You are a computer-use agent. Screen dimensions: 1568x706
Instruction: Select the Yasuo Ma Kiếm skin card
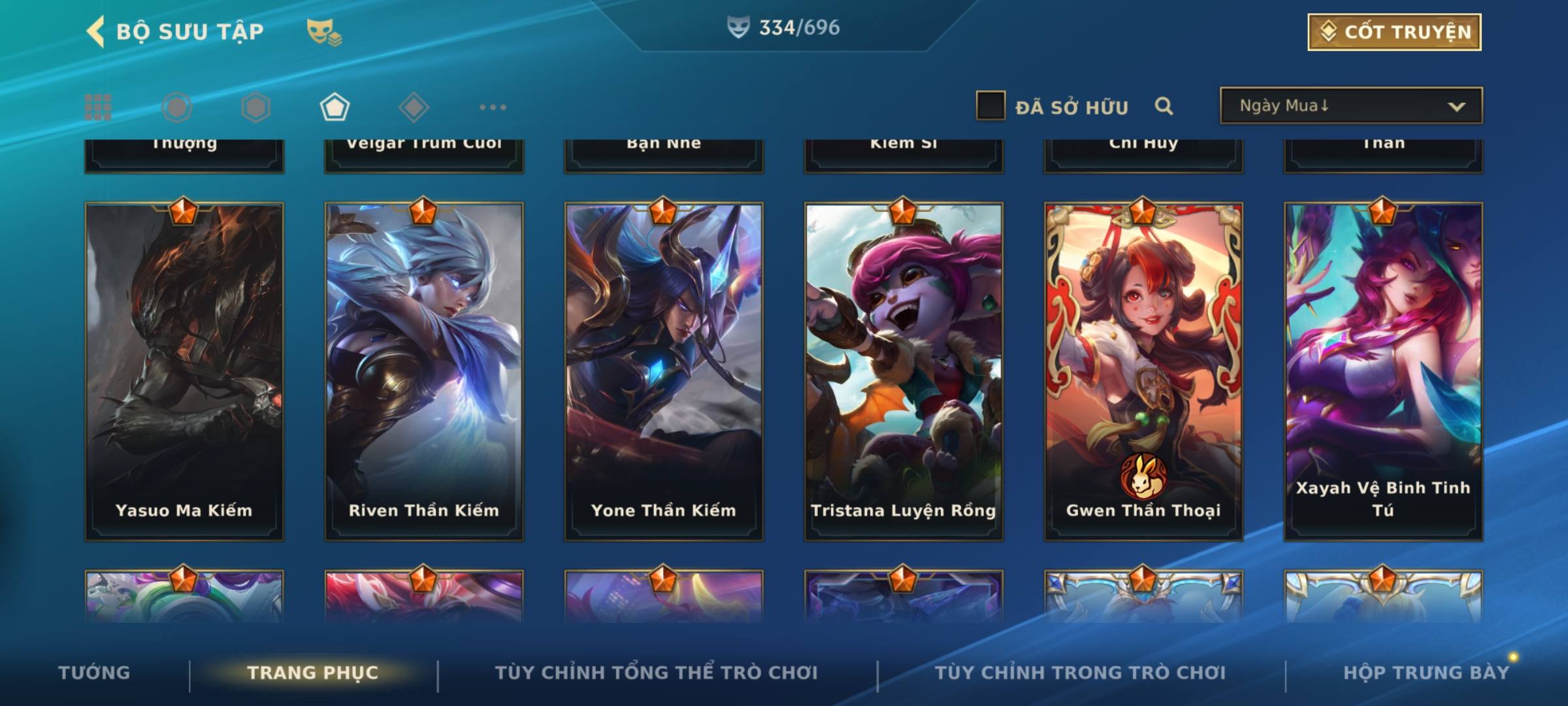184,371
